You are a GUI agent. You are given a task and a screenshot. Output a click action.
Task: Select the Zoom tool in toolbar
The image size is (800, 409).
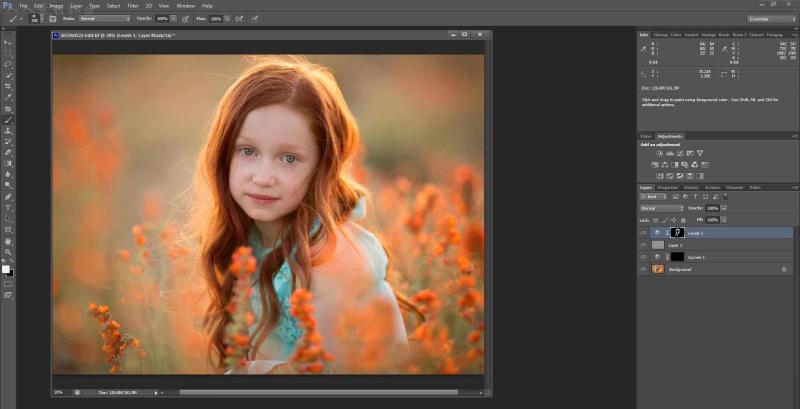8,252
